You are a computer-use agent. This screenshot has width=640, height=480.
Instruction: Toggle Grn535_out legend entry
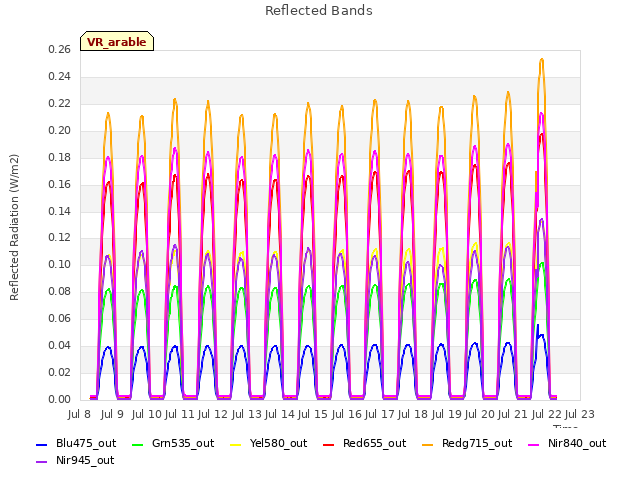click(x=173, y=443)
